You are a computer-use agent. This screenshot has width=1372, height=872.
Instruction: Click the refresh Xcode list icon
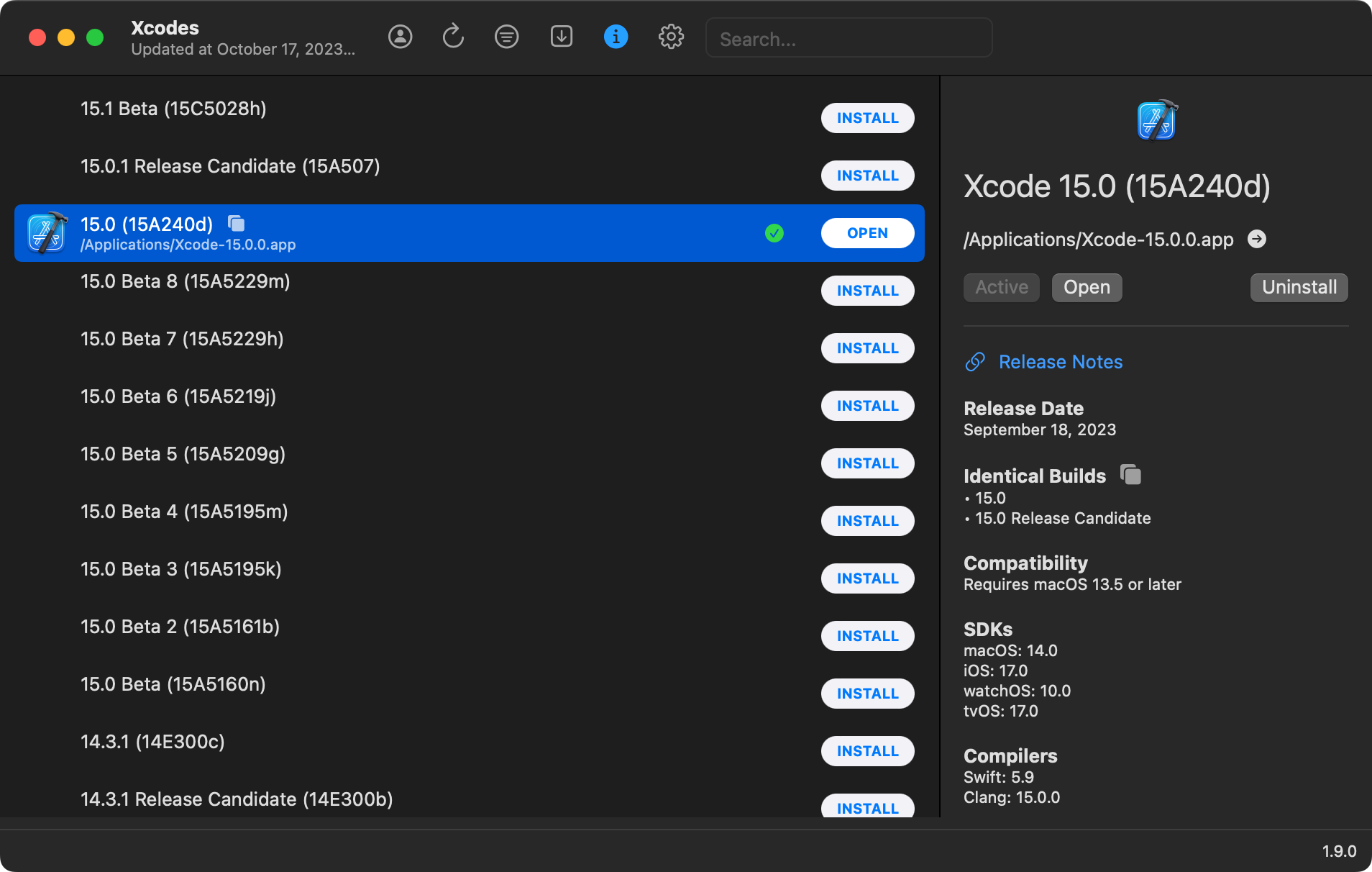coord(453,37)
